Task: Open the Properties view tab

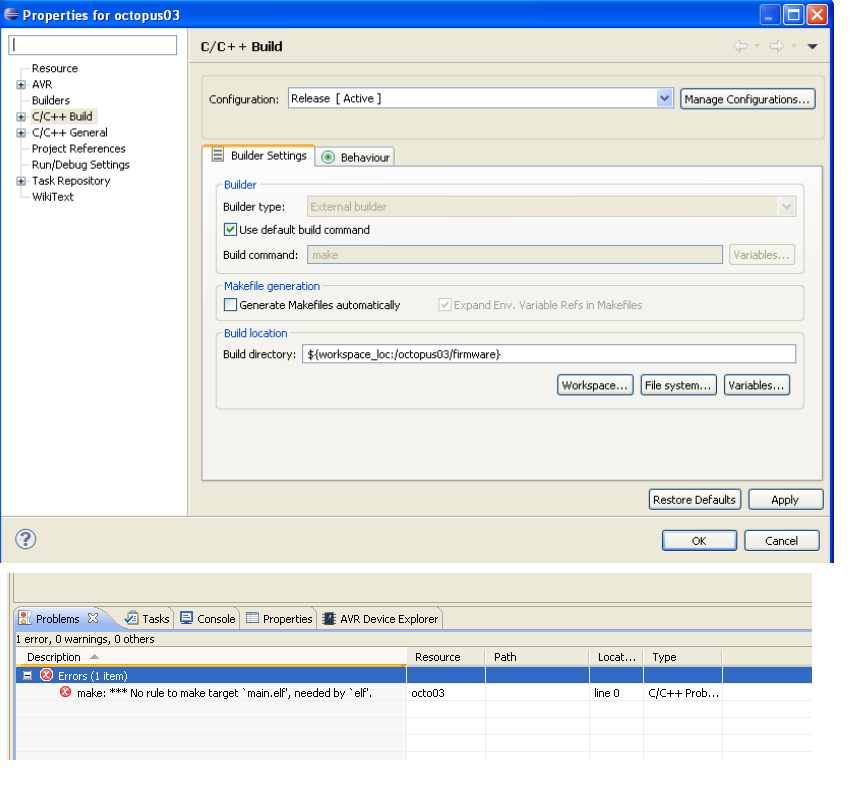Action: (279, 619)
